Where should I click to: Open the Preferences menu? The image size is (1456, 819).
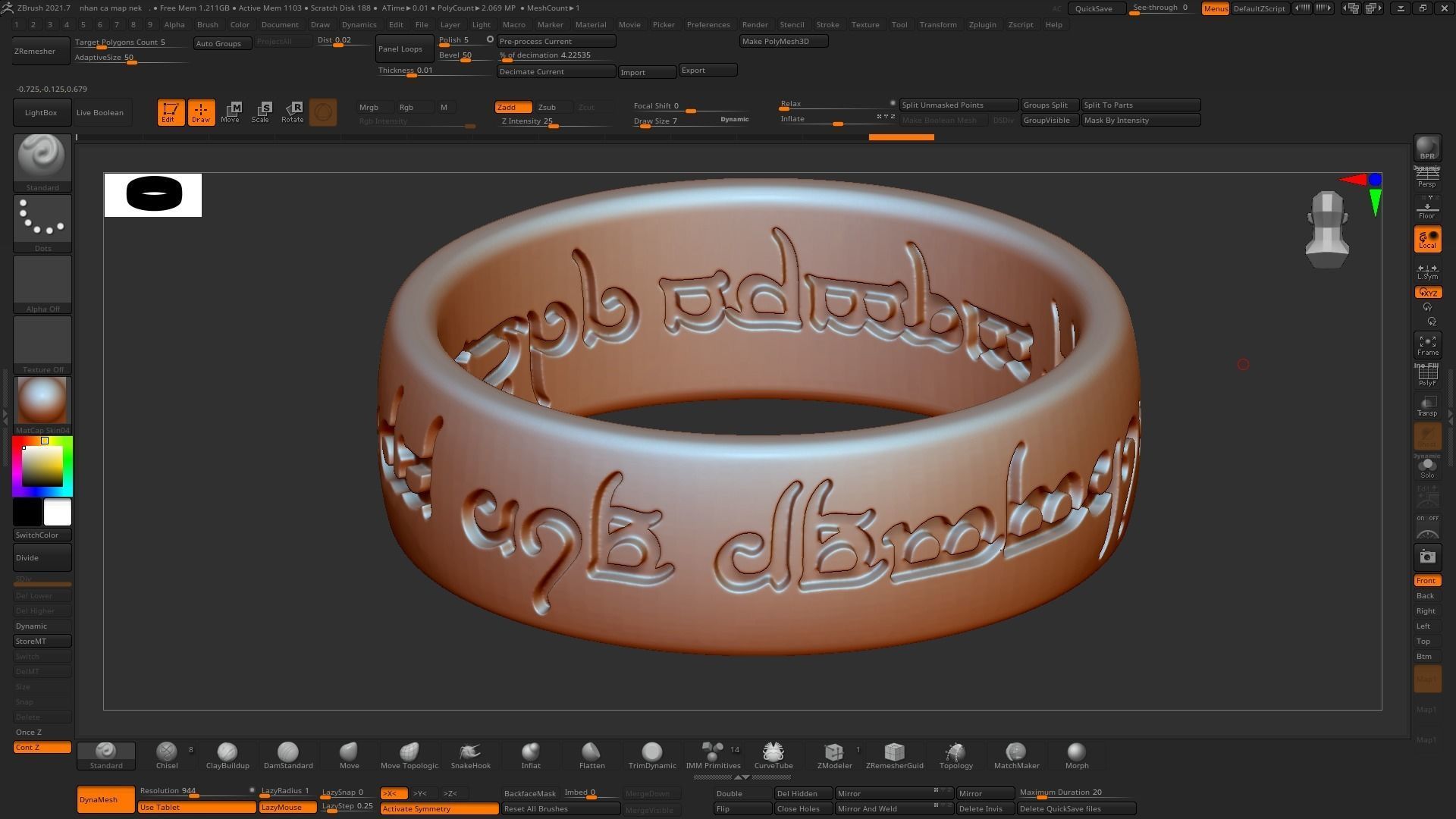(708, 24)
